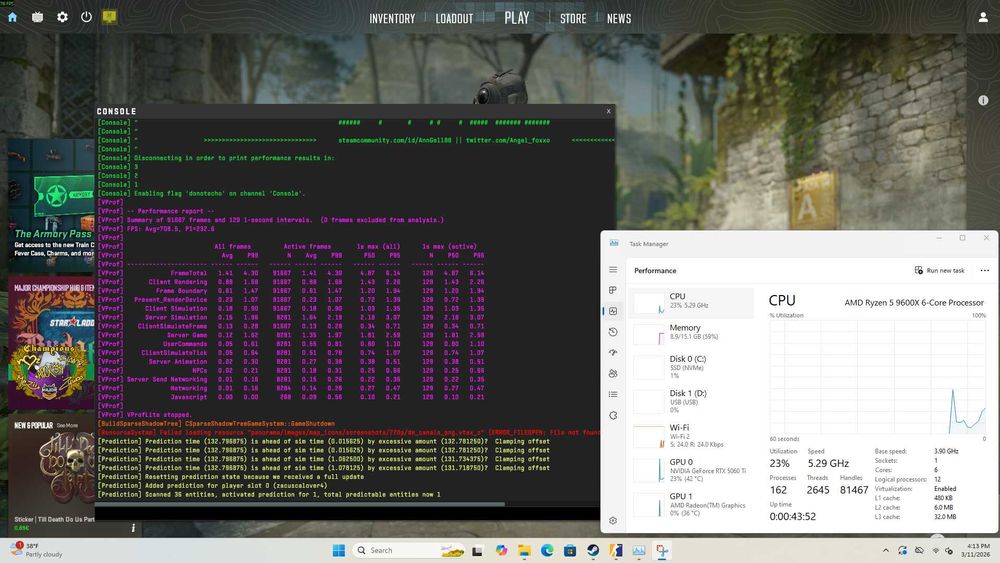This screenshot has height=563, width=1000.
Task: Open the game settings gear in top bar
Action: [62, 17]
